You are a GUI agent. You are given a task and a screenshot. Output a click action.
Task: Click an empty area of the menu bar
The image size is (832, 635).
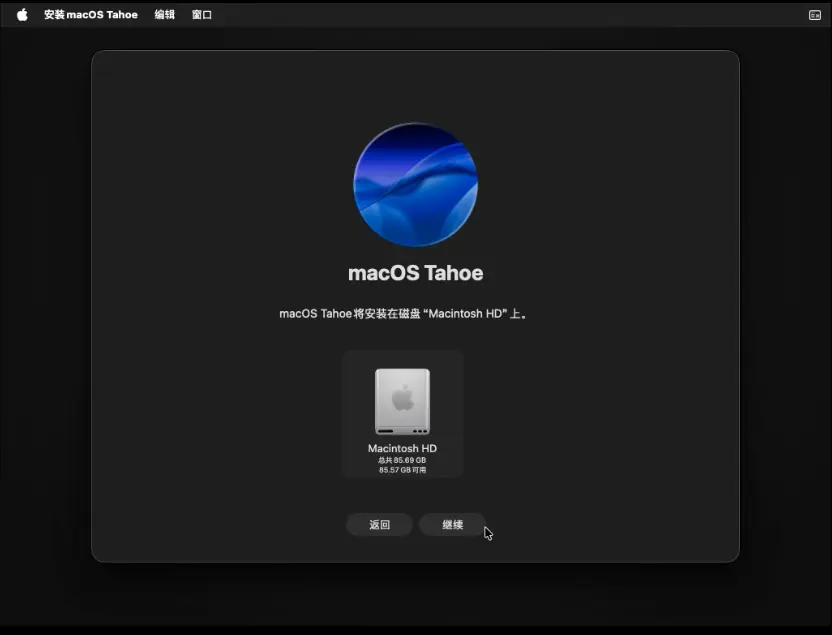tap(500, 15)
